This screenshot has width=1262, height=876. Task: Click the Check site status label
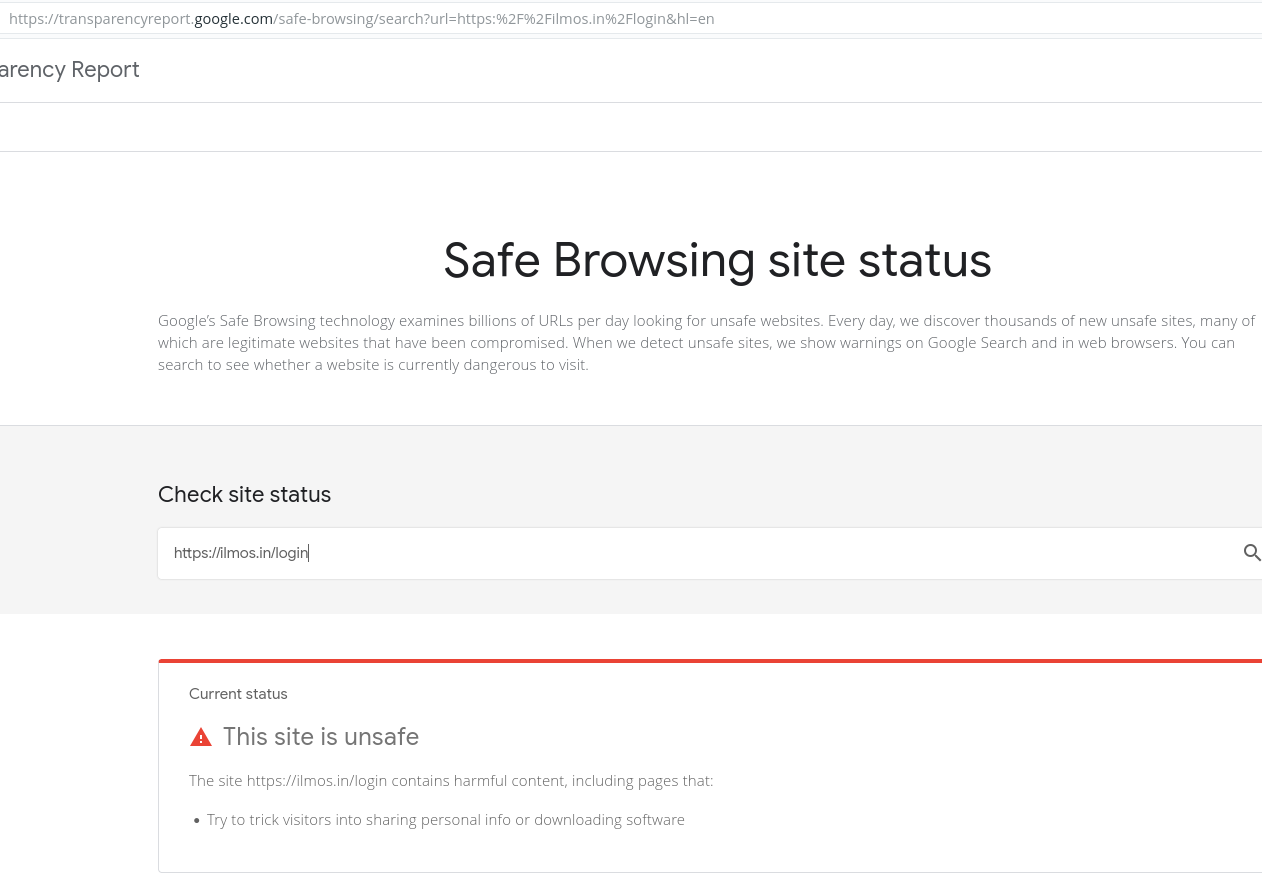[244, 494]
